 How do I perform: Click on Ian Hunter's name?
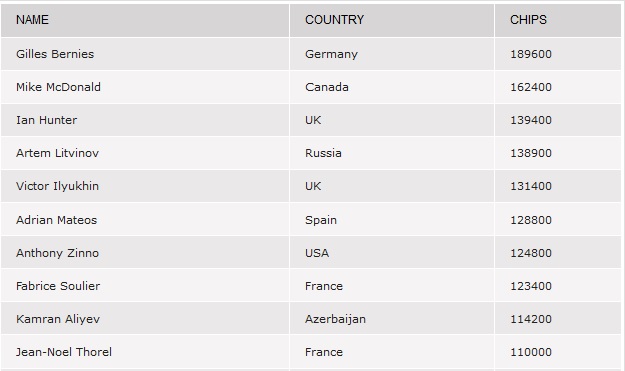click(x=47, y=120)
